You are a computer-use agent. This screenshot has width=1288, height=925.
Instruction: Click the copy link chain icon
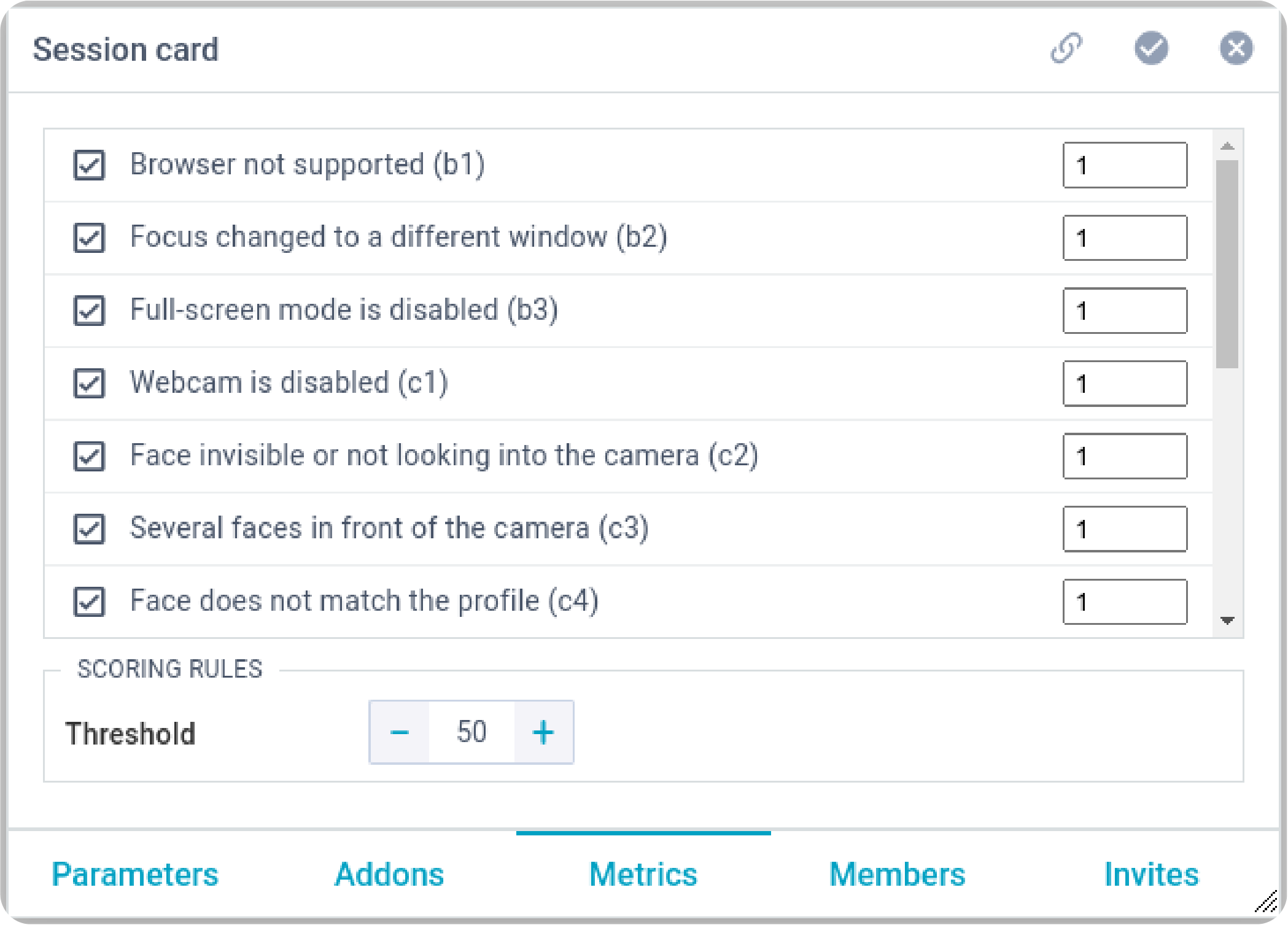click(x=1066, y=48)
